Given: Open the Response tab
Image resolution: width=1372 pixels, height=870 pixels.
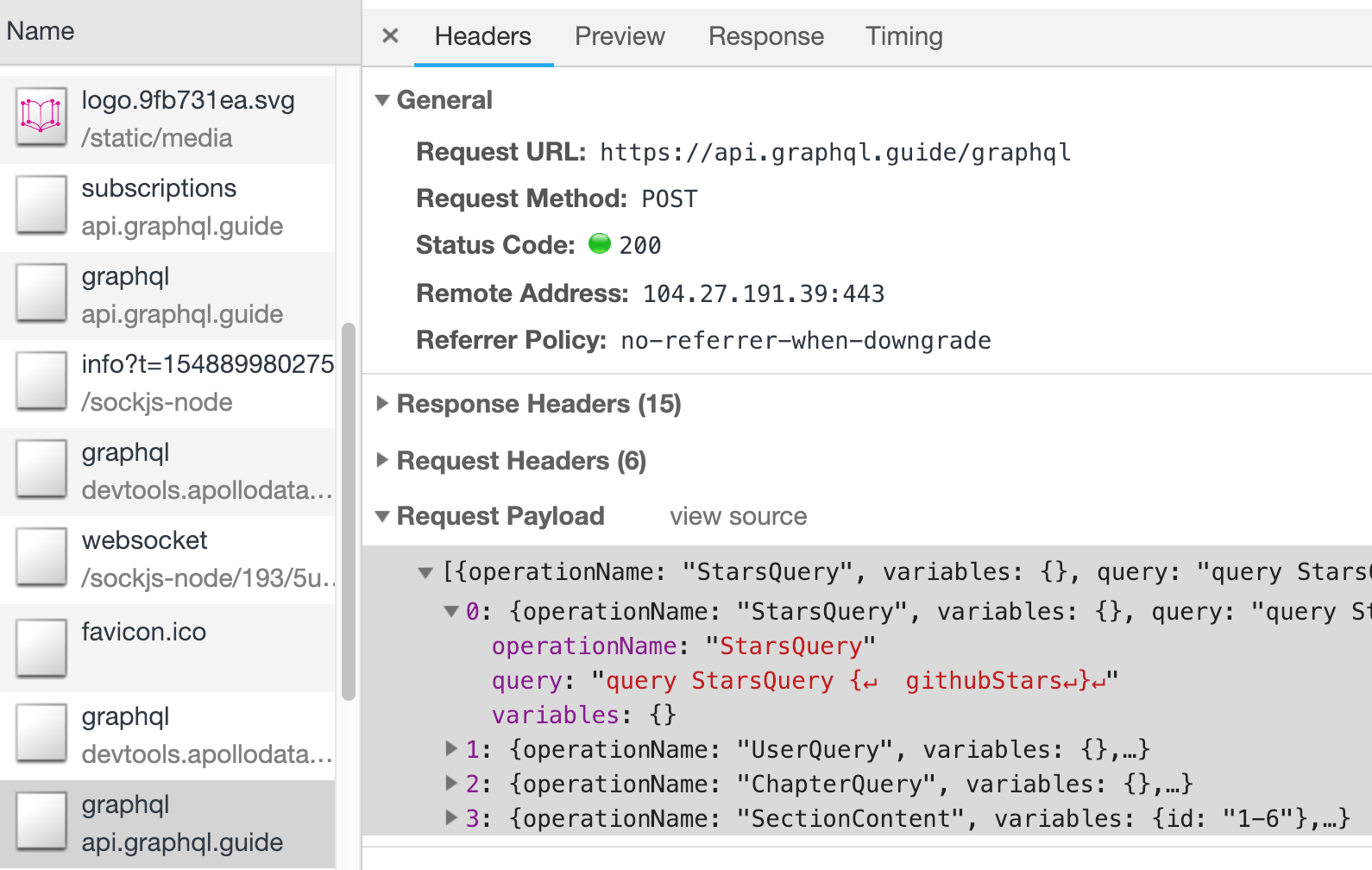Looking at the screenshot, I should [766, 36].
